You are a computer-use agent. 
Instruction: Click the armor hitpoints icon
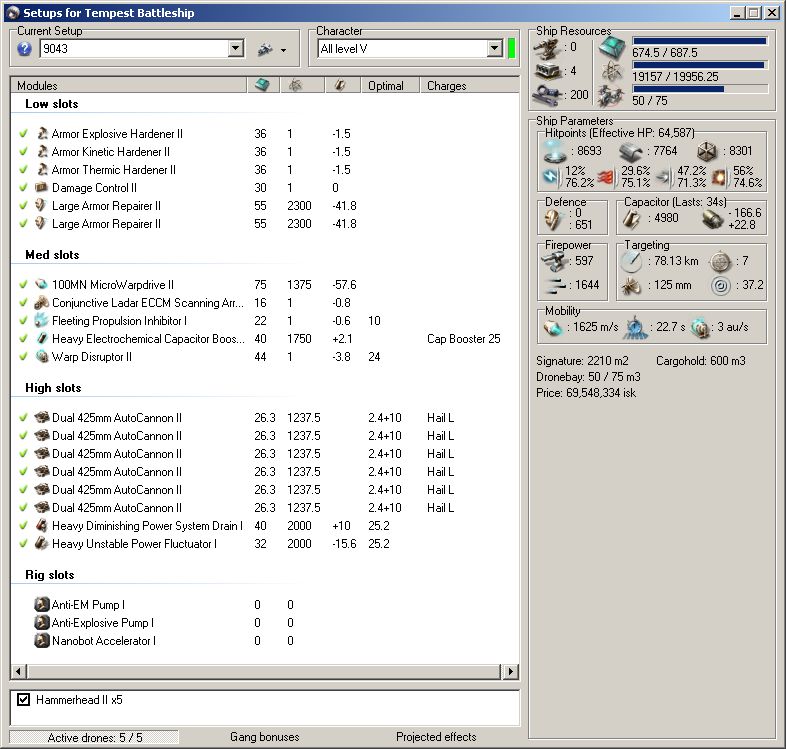click(630, 151)
